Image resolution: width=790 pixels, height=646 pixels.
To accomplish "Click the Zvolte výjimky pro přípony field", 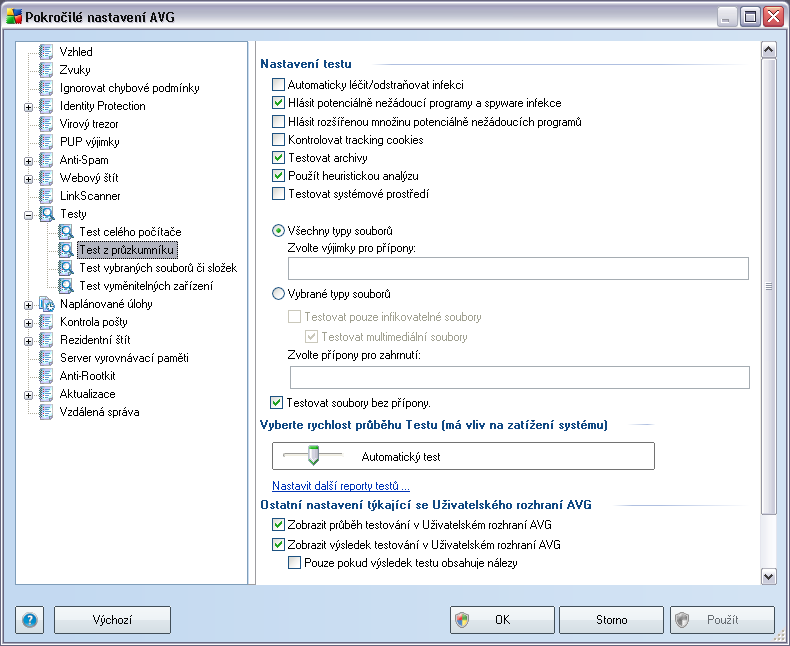I will click(518, 268).
